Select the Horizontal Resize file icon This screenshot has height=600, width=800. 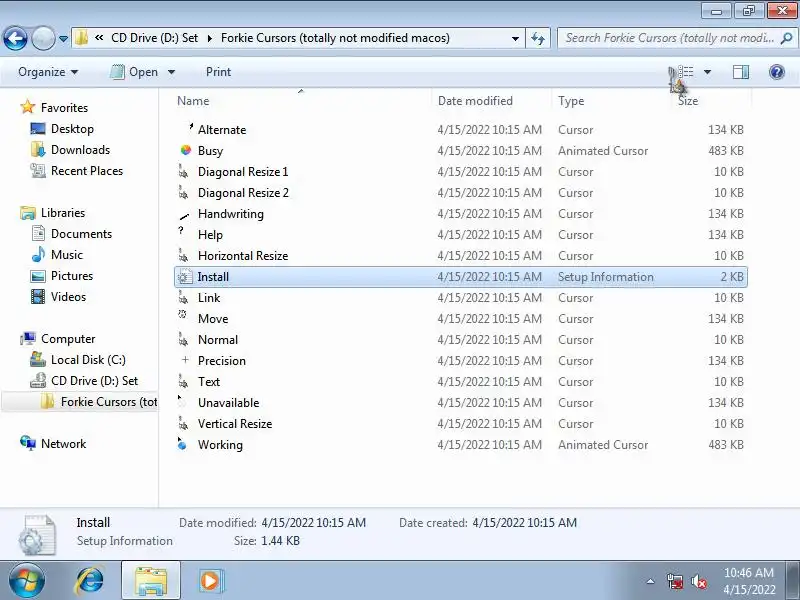pos(184,255)
